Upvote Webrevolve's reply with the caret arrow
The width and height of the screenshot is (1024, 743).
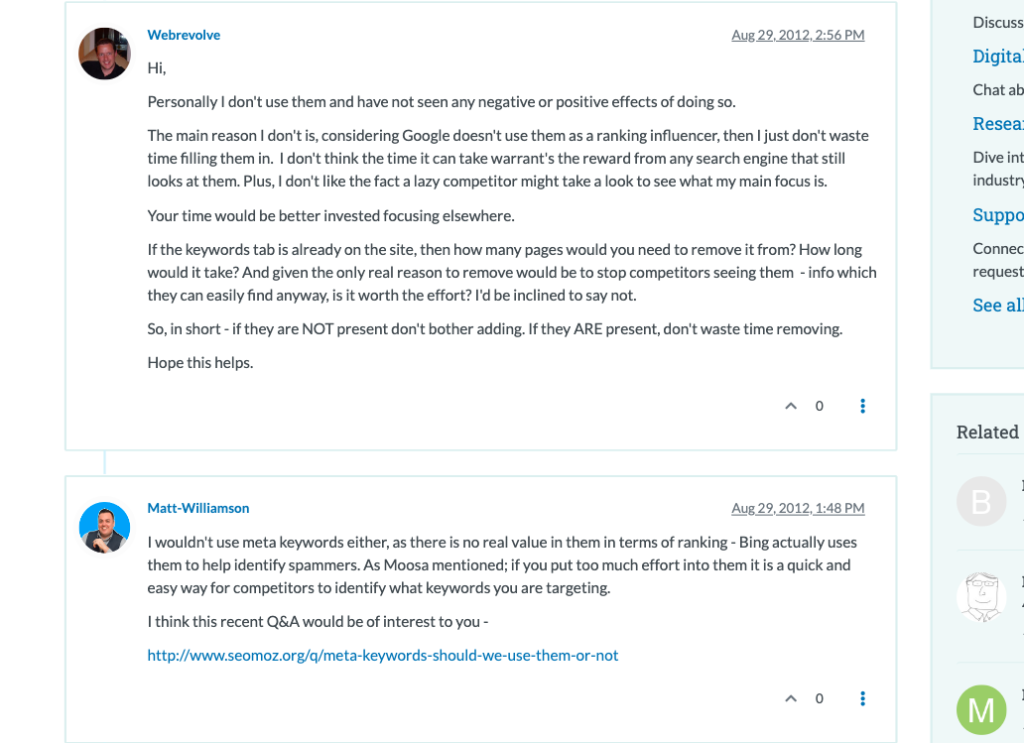point(791,406)
